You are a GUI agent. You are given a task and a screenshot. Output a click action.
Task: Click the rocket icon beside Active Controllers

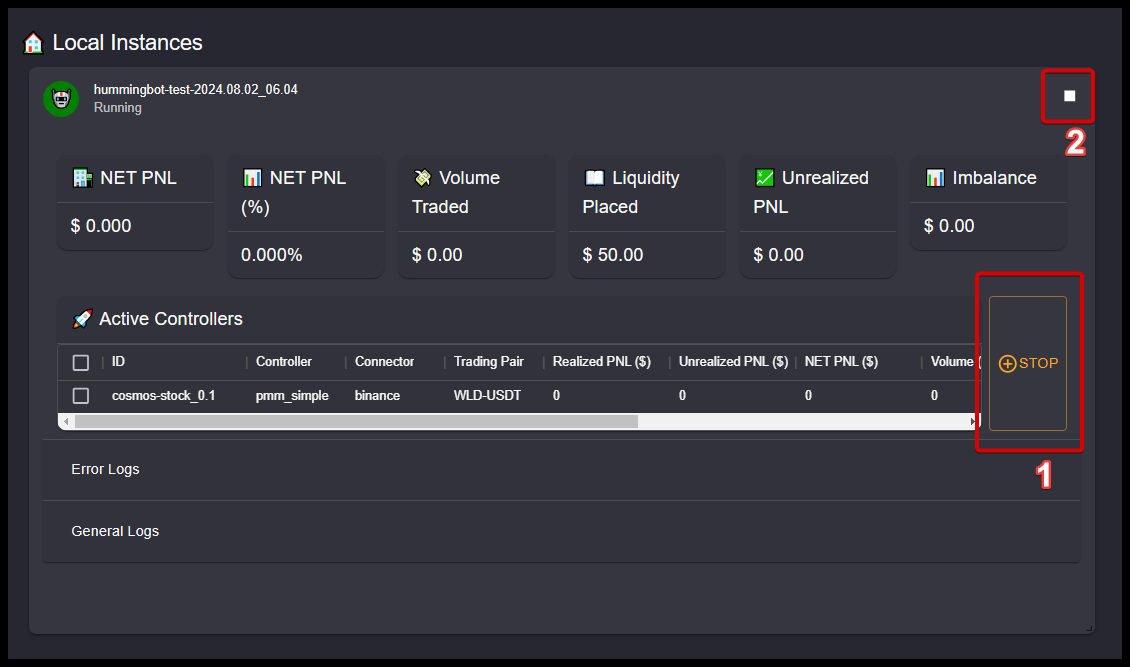[83, 319]
